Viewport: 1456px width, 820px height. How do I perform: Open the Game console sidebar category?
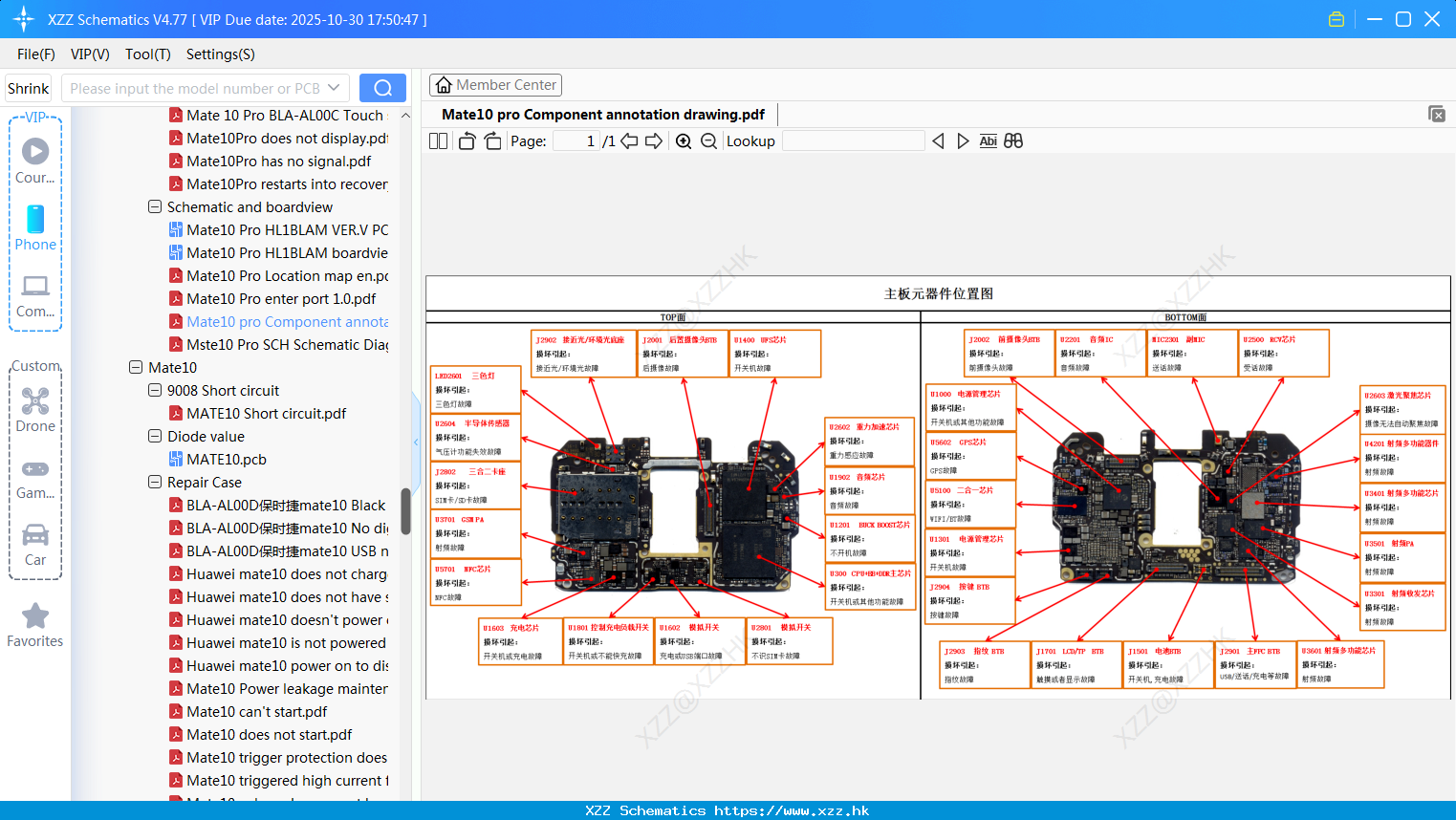click(35, 478)
